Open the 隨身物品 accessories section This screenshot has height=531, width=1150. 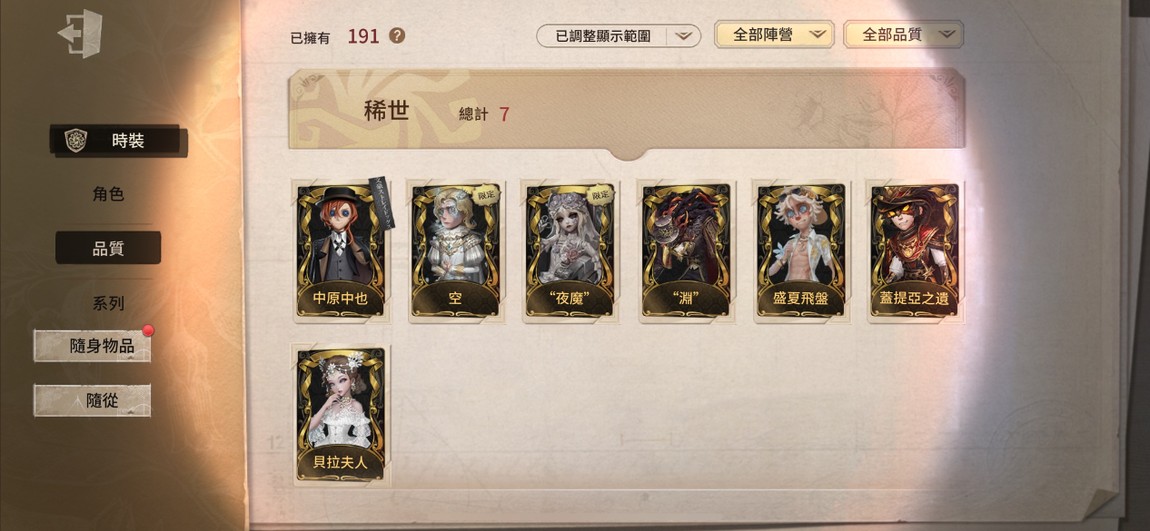point(92,345)
